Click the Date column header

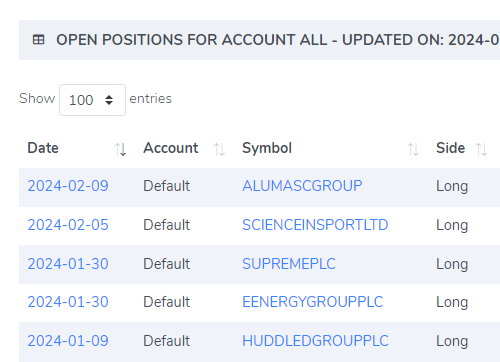43,148
